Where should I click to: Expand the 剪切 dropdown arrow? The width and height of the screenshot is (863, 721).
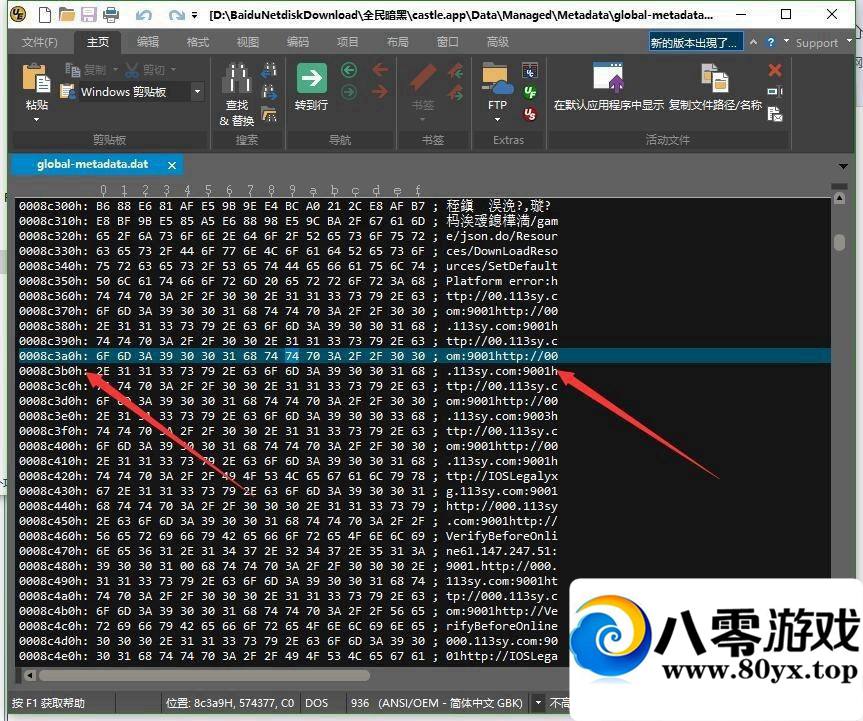point(173,70)
